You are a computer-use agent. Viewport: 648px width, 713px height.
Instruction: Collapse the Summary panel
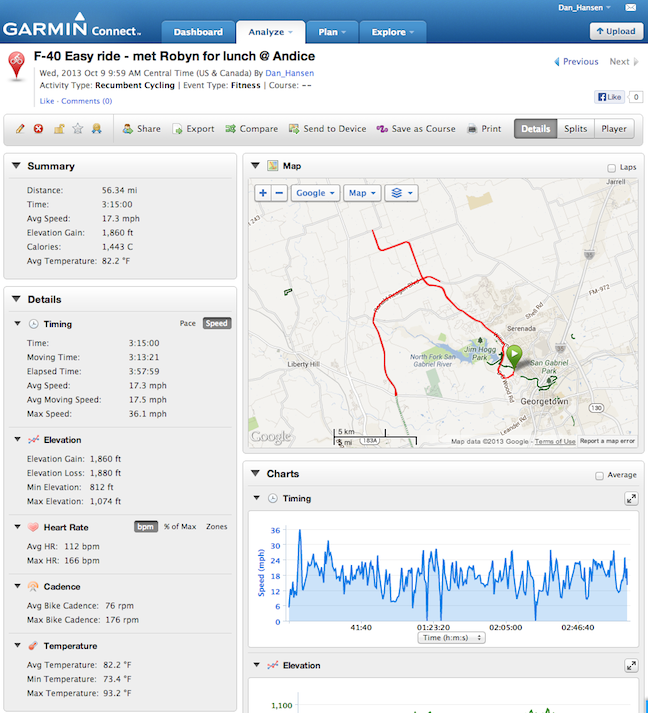pyautogui.click(x=16, y=166)
